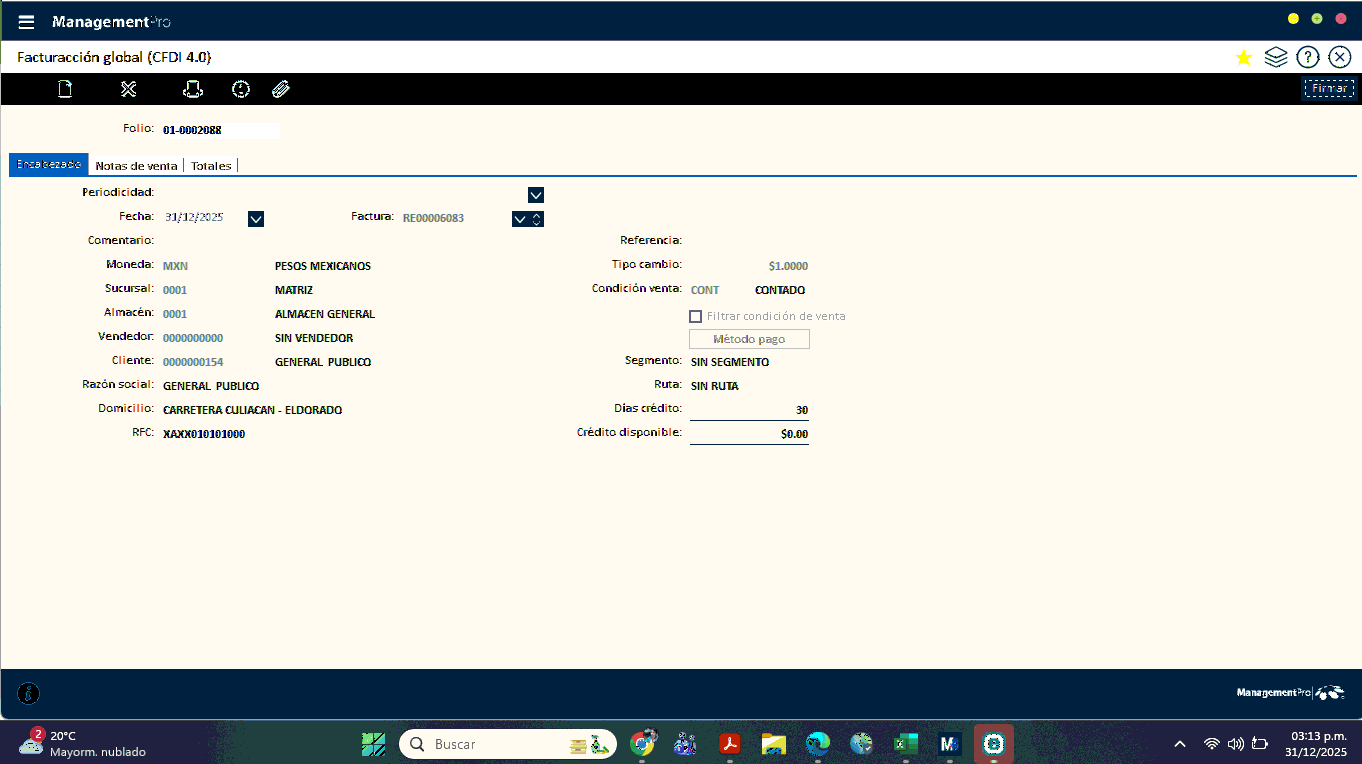Open help with the question mark icon

point(1307,57)
